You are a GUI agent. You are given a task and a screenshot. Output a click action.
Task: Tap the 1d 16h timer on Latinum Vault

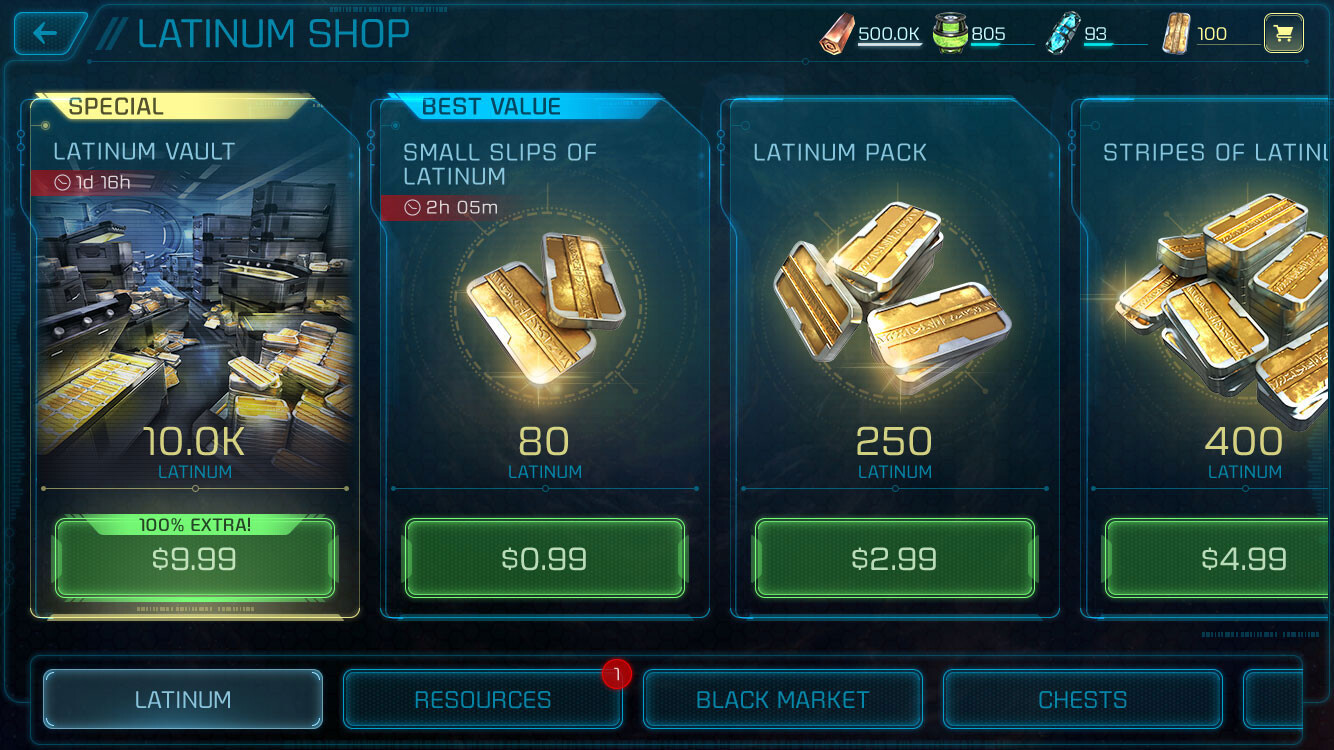[x=93, y=182]
